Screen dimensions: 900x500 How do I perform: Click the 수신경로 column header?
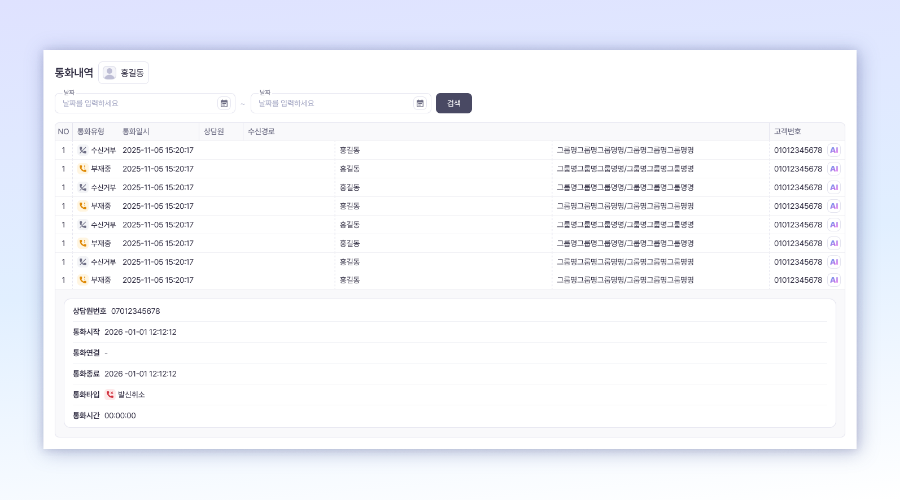click(261, 132)
